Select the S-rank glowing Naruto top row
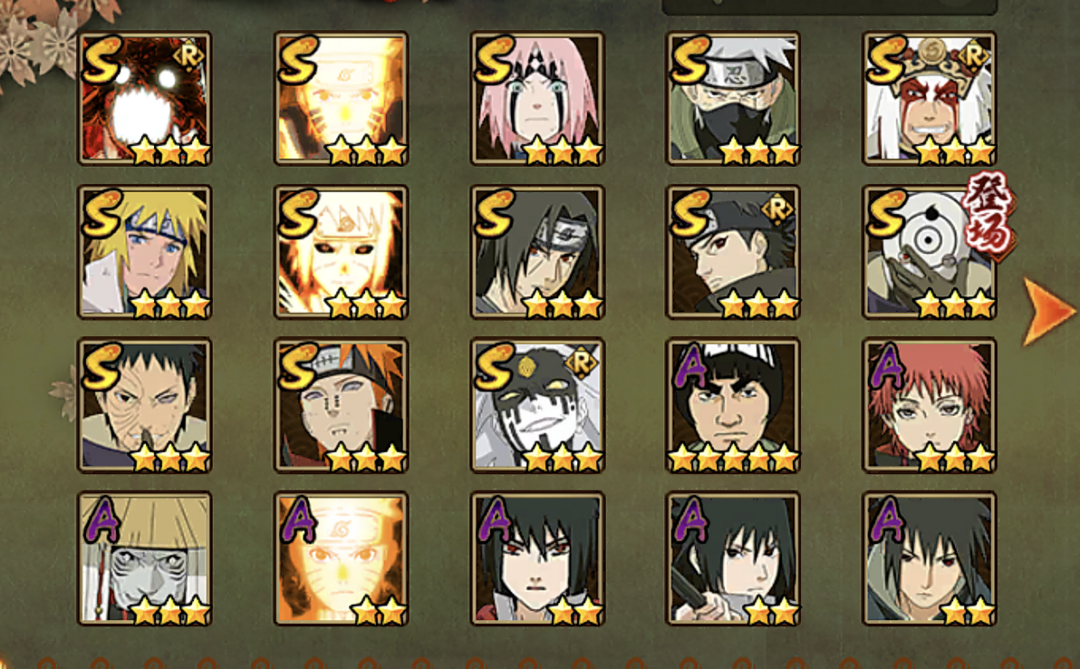1080x669 pixels. tap(341, 99)
